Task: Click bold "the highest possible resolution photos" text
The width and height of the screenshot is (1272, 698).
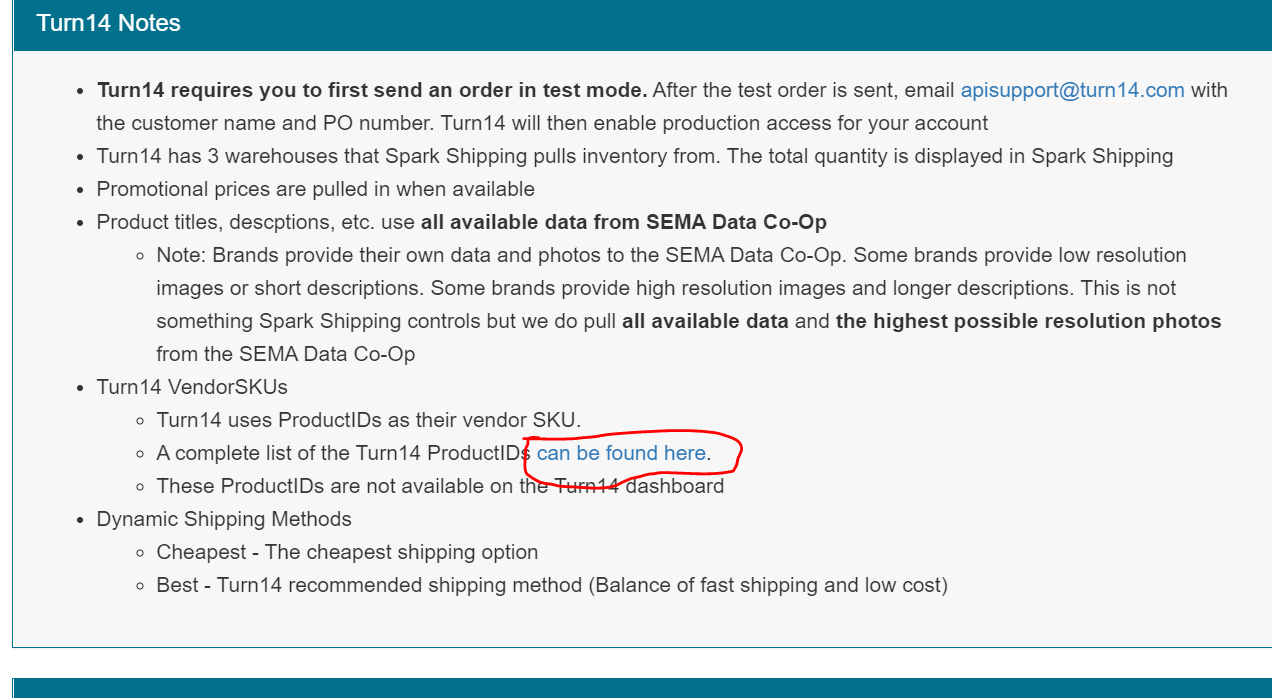Action: coord(1028,321)
